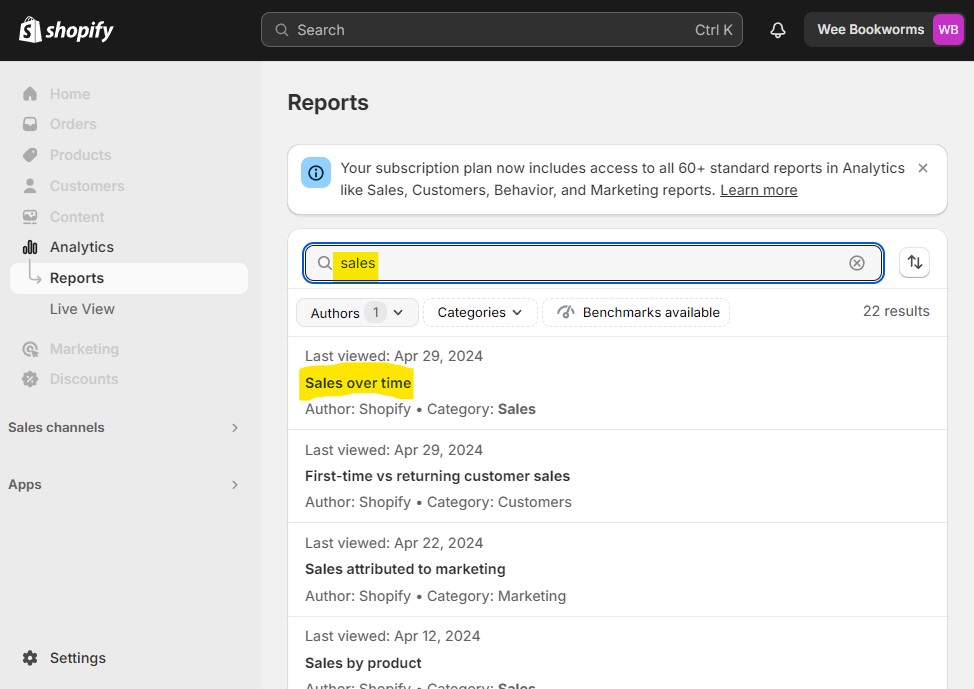Open the Wee Bookworms store menu
The width and height of the screenshot is (974, 689).
point(884,29)
